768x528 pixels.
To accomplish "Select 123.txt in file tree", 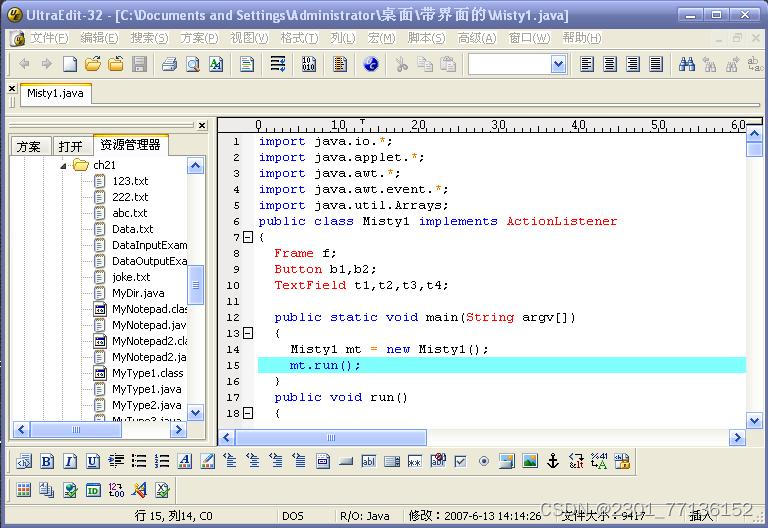I will pos(130,181).
